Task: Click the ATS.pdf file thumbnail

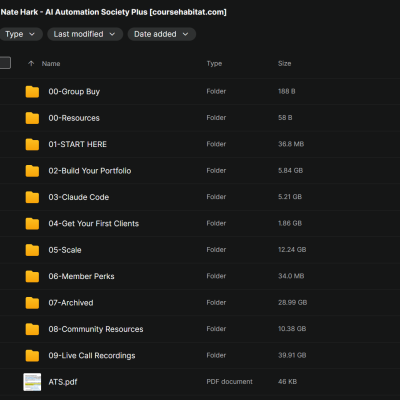Action: click(x=32, y=382)
